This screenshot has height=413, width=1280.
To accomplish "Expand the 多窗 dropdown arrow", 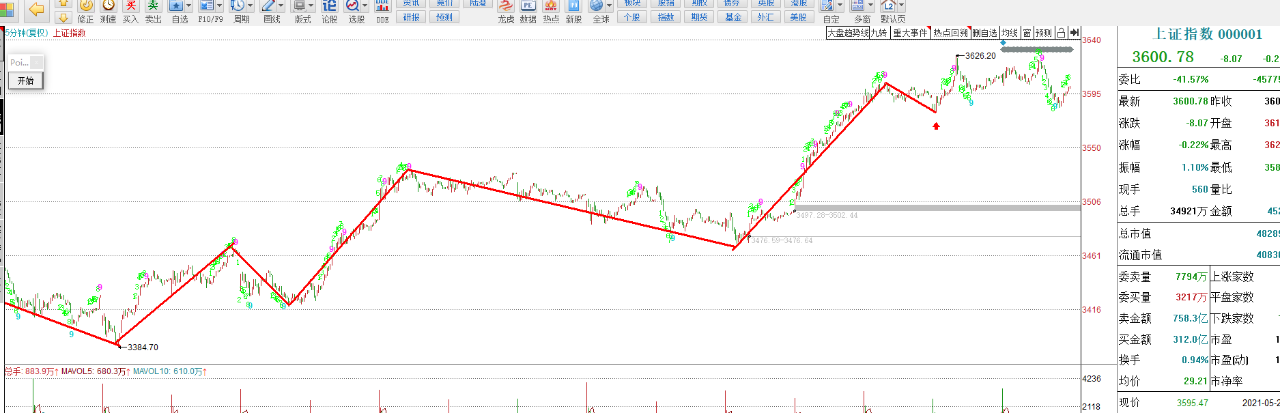I will [x=870, y=5].
